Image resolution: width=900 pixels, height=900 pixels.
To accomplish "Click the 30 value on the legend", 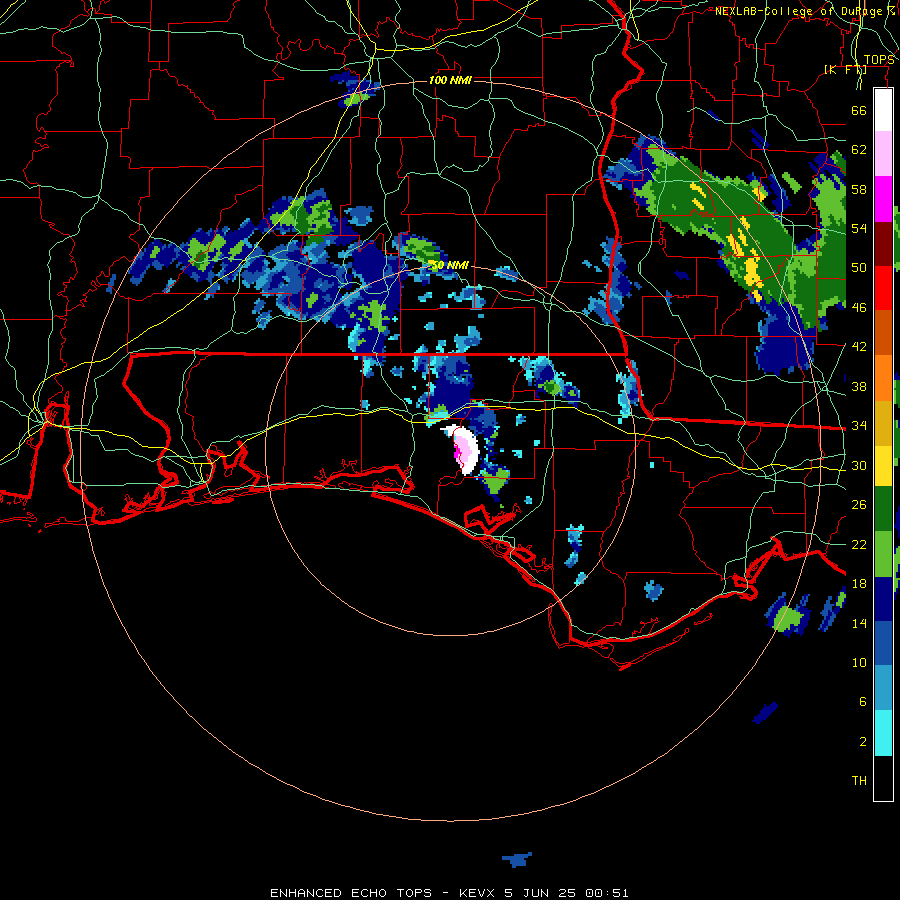I will (x=859, y=465).
